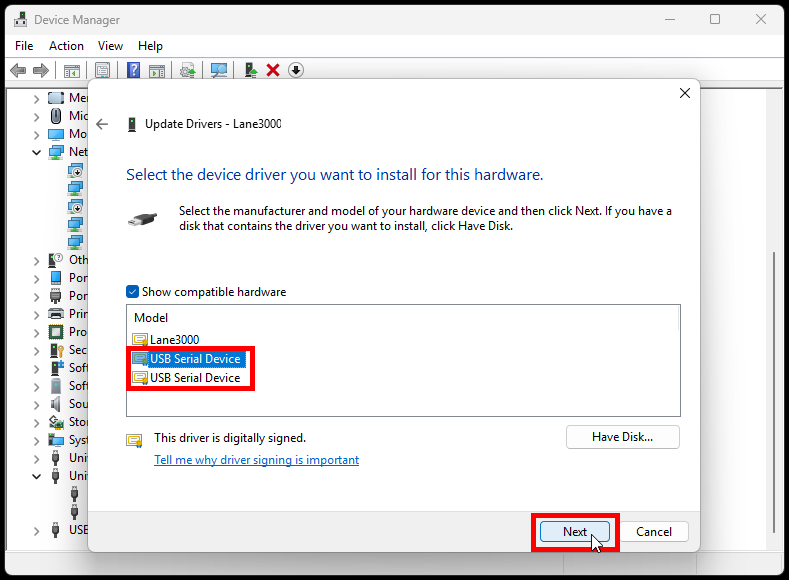
Task: Click the circled down-arrow Disable device icon
Action: coord(296,70)
